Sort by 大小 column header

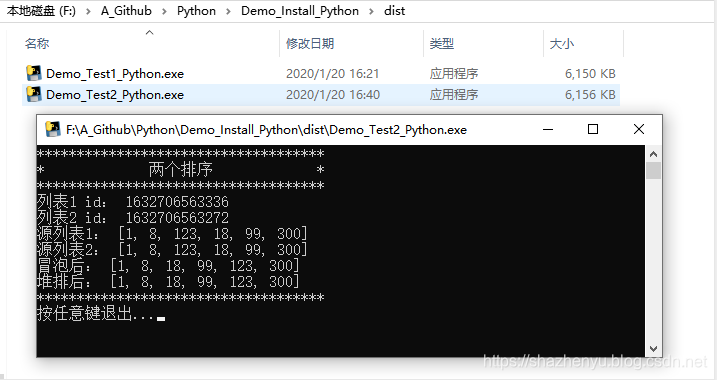[x=562, y=44]
